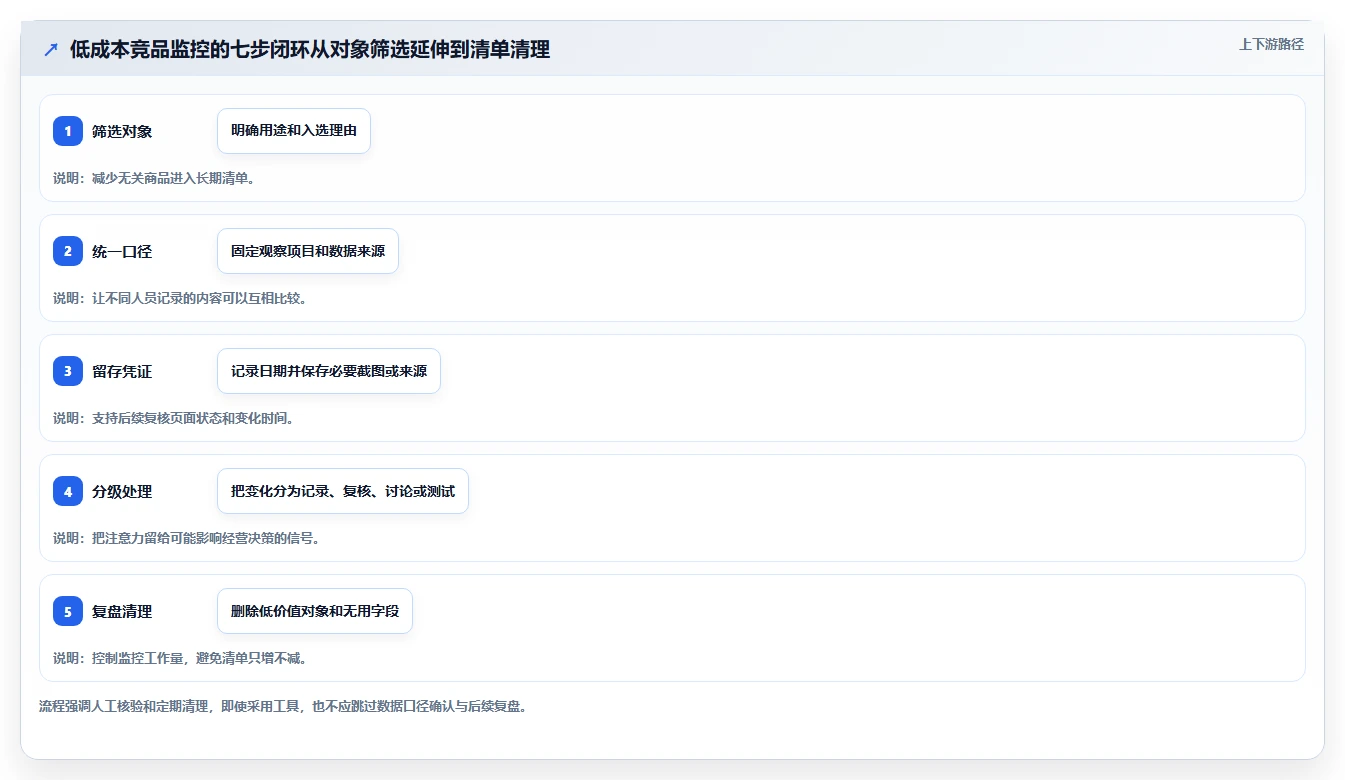
Task: Click the arrow icon beside the title
Action: point(51,49)
